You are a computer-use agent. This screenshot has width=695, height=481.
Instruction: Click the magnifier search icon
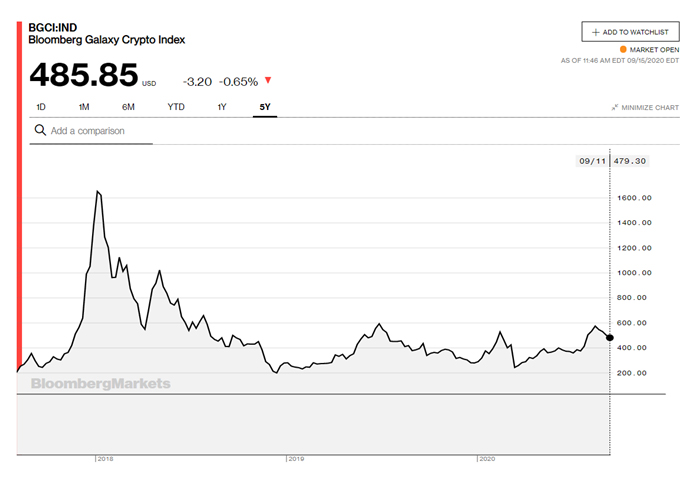coord(40,130)
